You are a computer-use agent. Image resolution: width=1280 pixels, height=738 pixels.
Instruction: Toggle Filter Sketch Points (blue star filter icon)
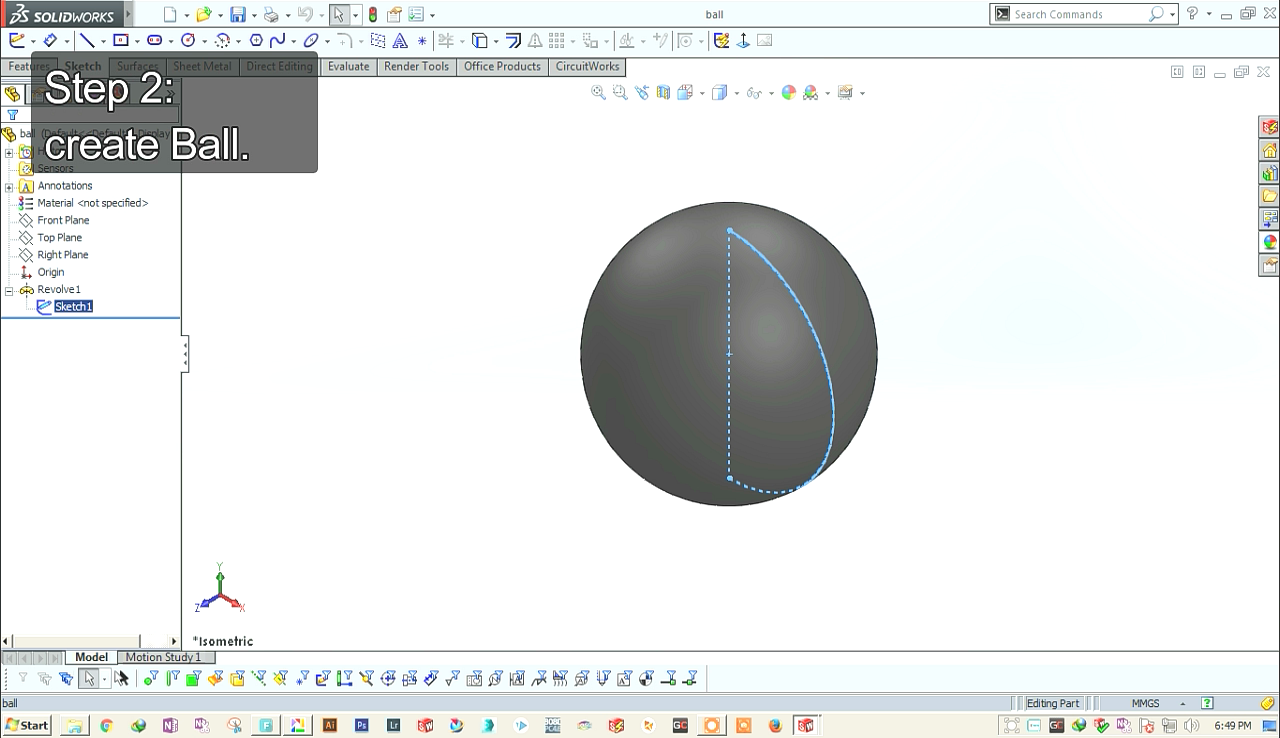[x=302, y=678]
